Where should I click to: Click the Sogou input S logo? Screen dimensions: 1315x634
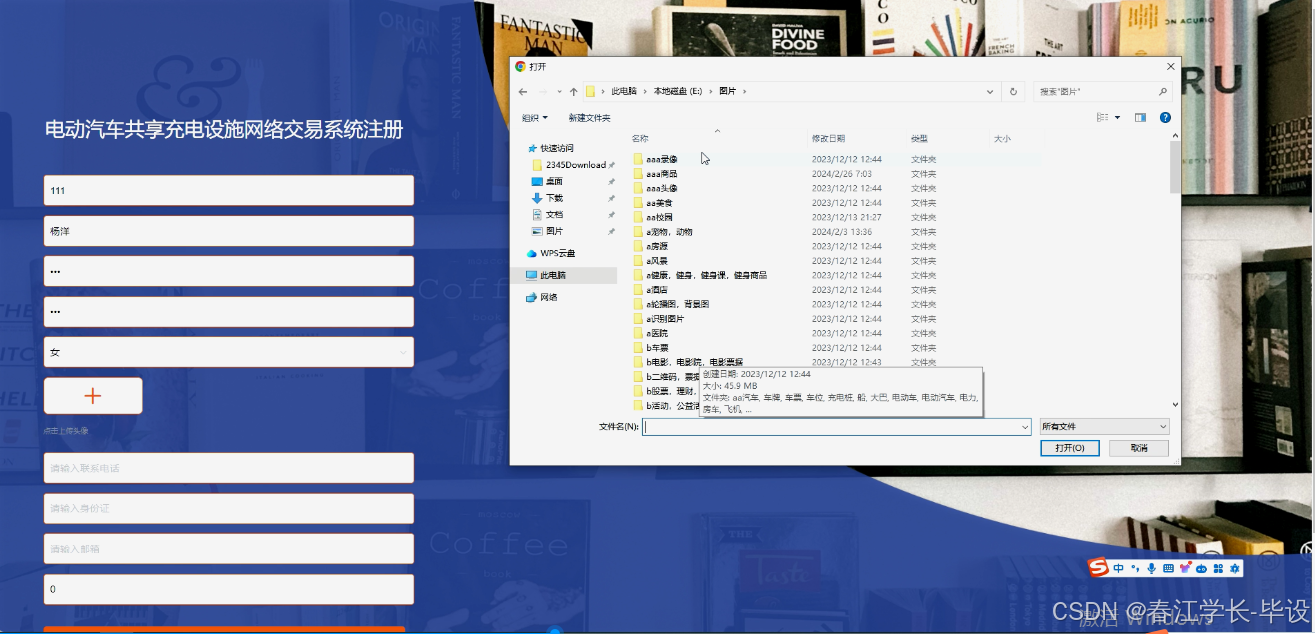point(1099,568)
